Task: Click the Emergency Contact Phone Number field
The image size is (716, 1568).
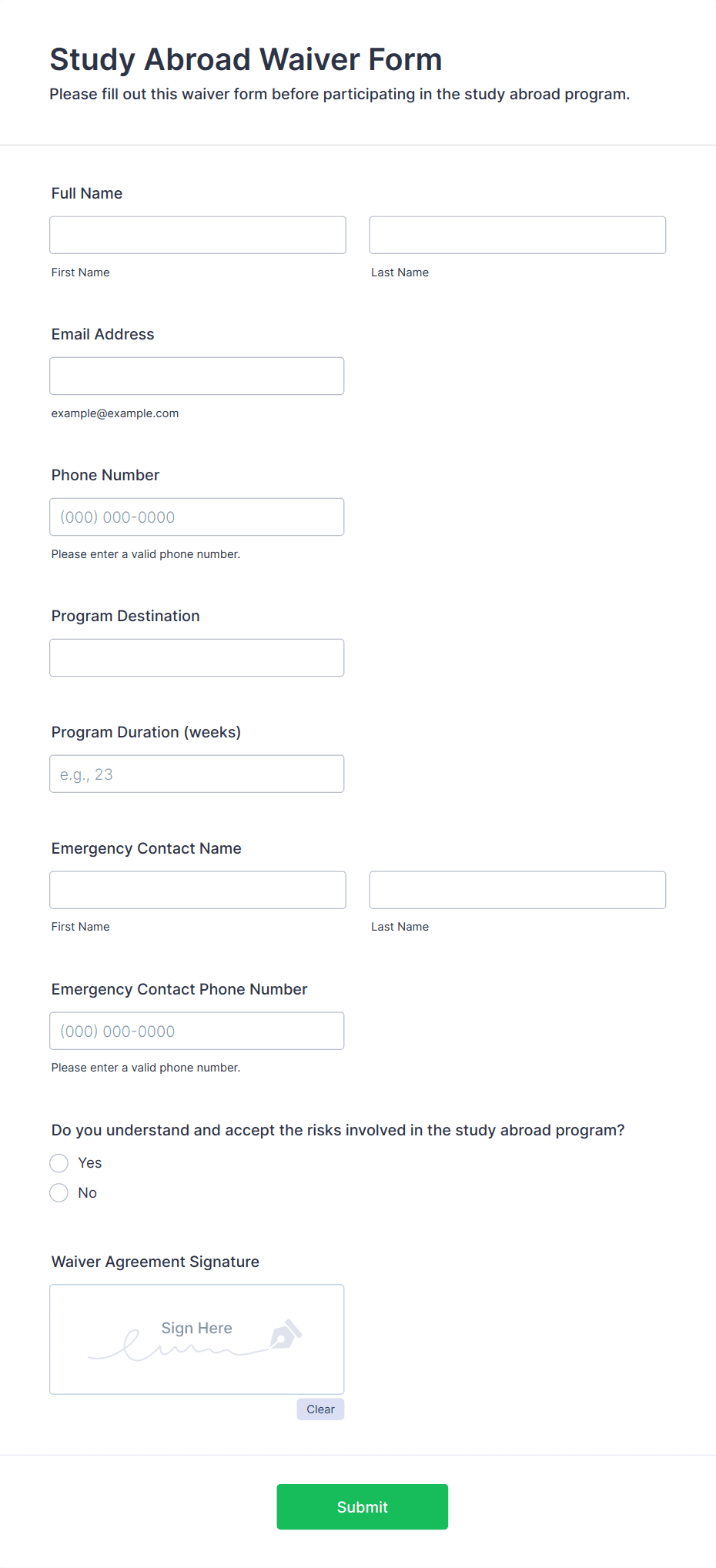Action: point(197,1031)
